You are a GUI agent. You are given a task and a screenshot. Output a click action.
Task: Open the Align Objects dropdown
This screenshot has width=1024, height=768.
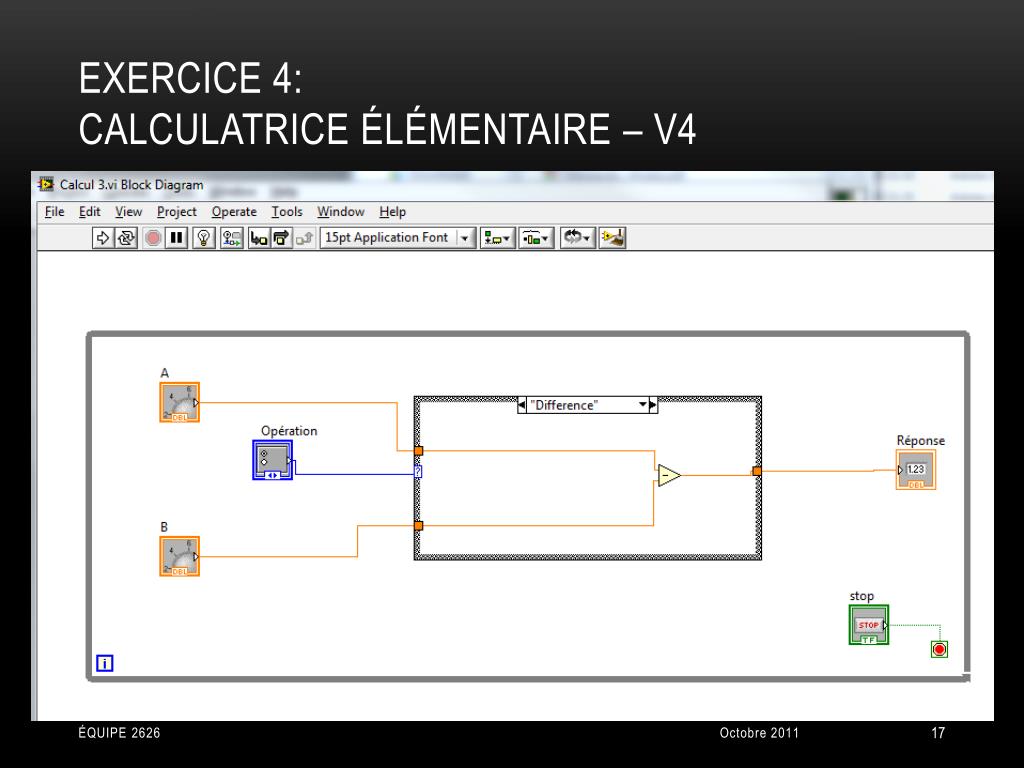click(497, 238)
